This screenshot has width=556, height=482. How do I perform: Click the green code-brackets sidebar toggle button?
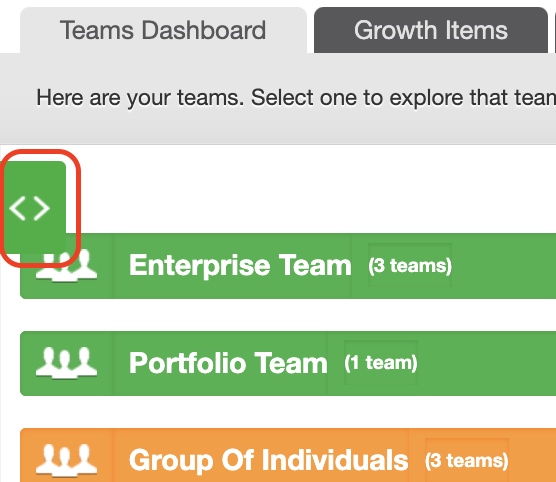pyautogui.click(x=35, y=208)
